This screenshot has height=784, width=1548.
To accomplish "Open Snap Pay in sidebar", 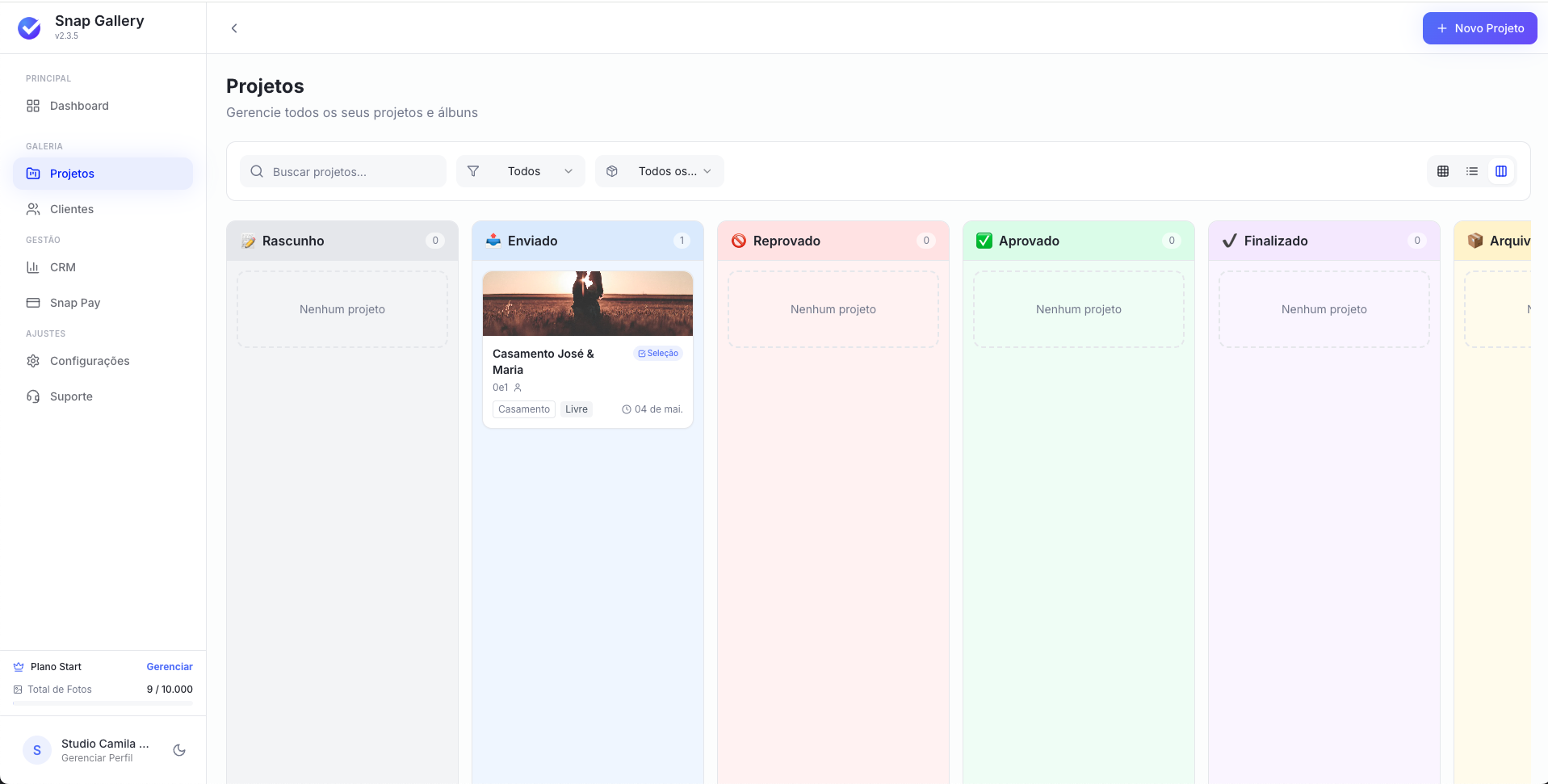I will coord(103,303).
